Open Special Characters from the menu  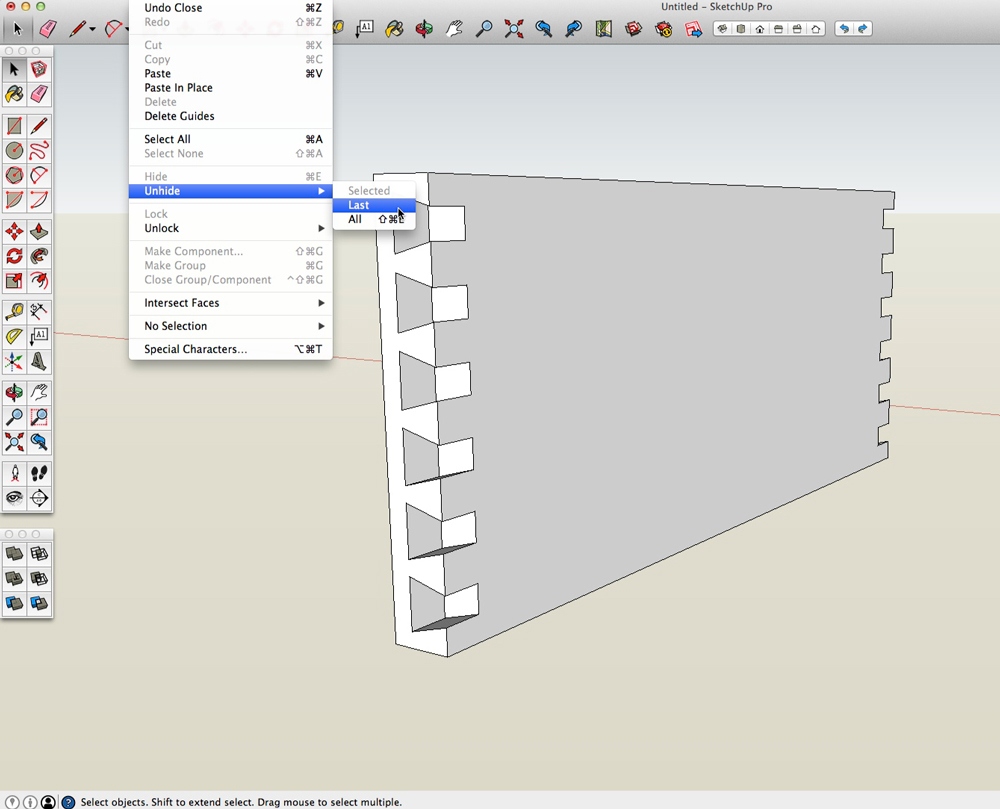[195, 349]
